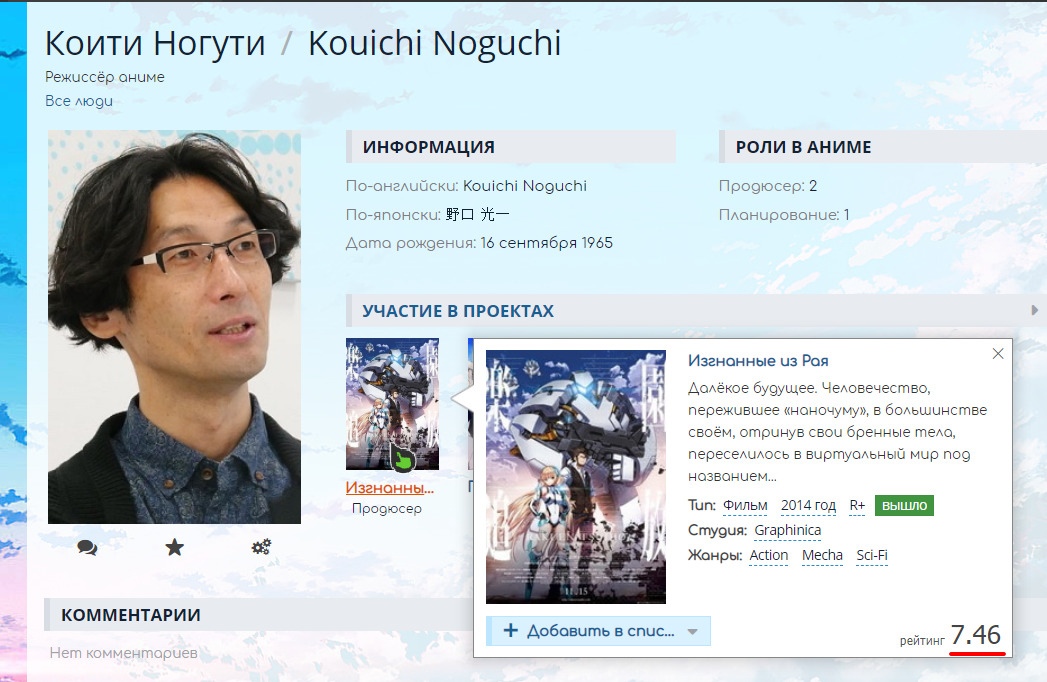
Task: Select the 'Sci-Fi' genre tag
Action: (872, 555)
